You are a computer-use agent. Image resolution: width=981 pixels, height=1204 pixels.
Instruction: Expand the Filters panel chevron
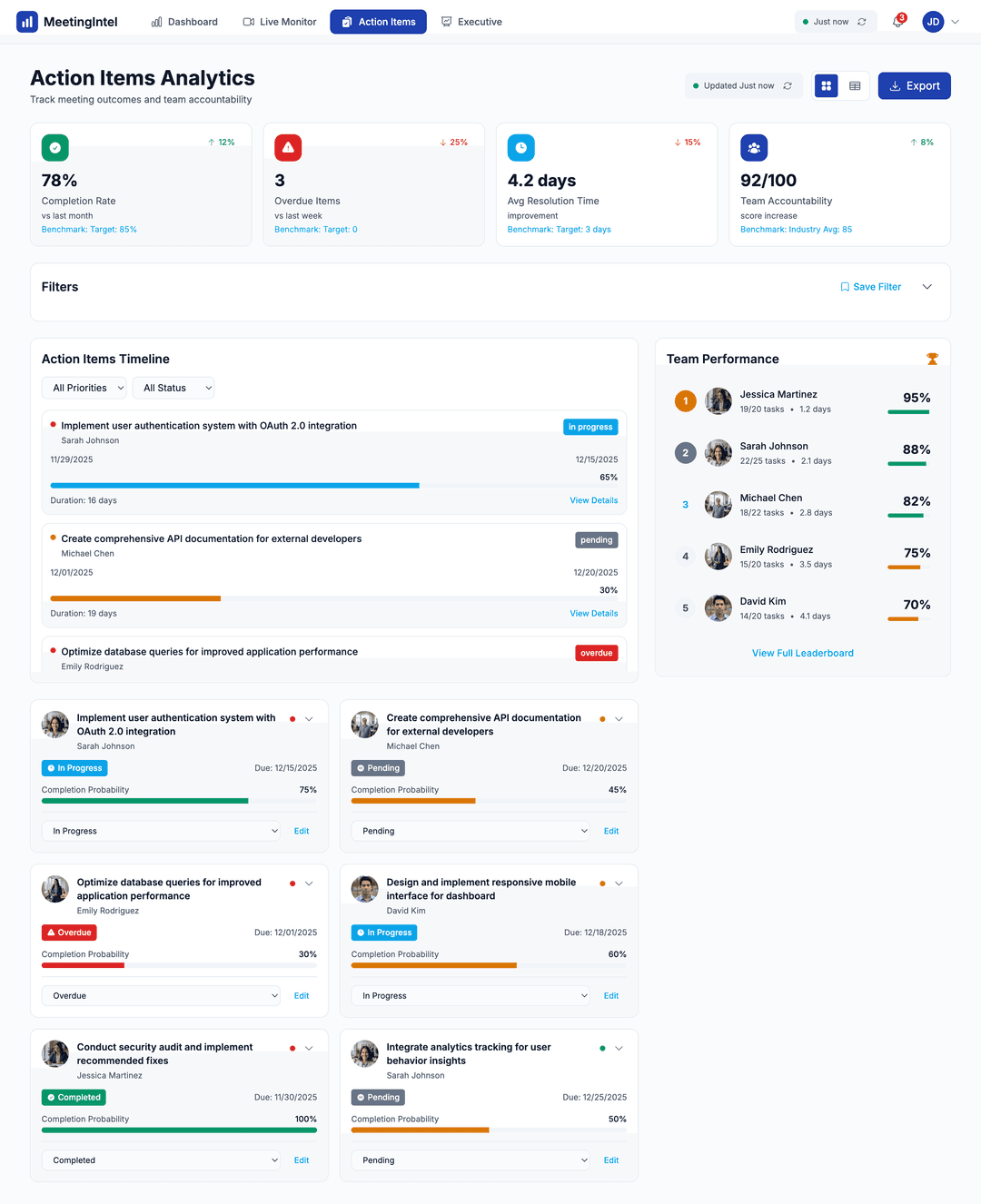click(927, 287)
